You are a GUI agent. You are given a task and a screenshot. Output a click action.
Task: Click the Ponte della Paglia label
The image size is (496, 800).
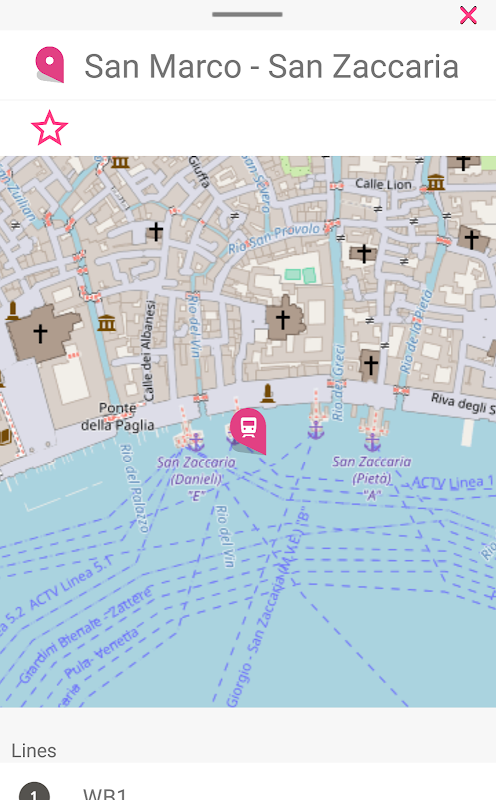(118, 416)
